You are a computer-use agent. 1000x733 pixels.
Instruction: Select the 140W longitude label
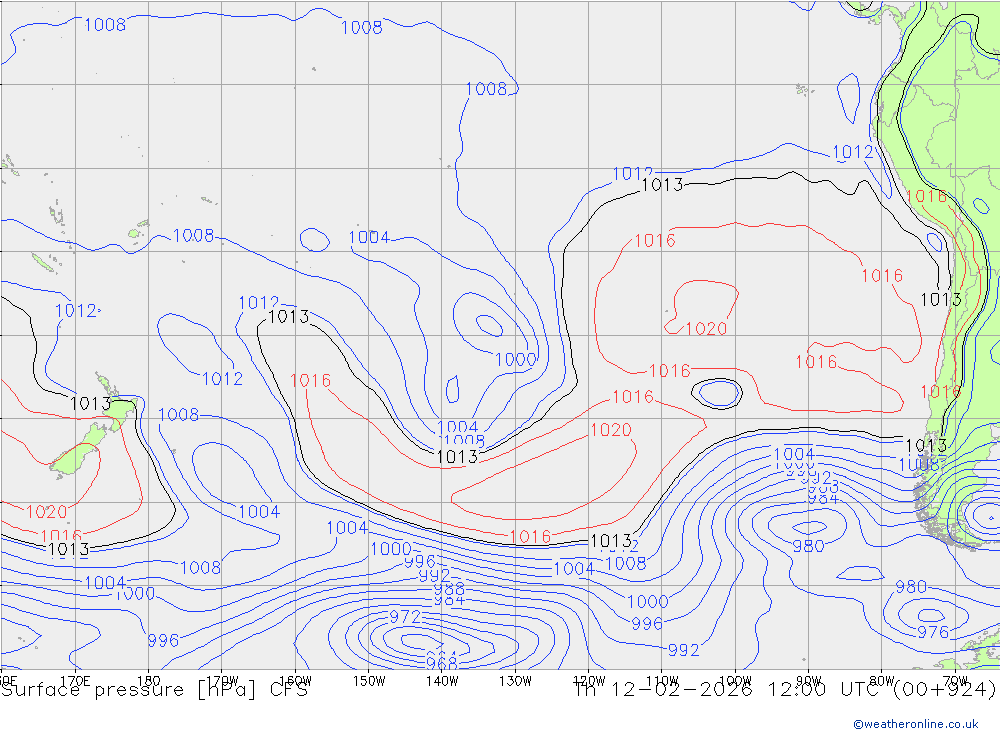click(x=442, y=681)
